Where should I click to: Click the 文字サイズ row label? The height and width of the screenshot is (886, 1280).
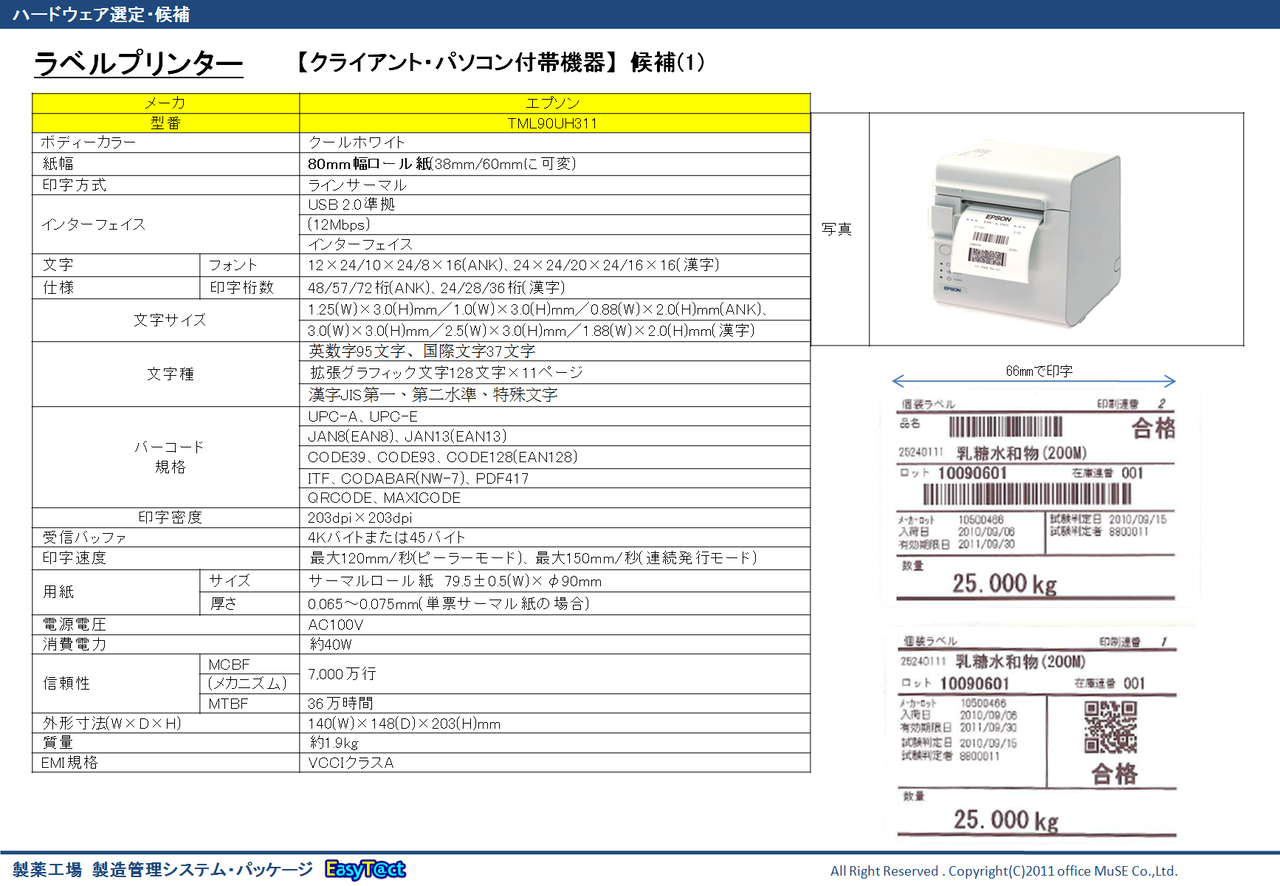170,320
